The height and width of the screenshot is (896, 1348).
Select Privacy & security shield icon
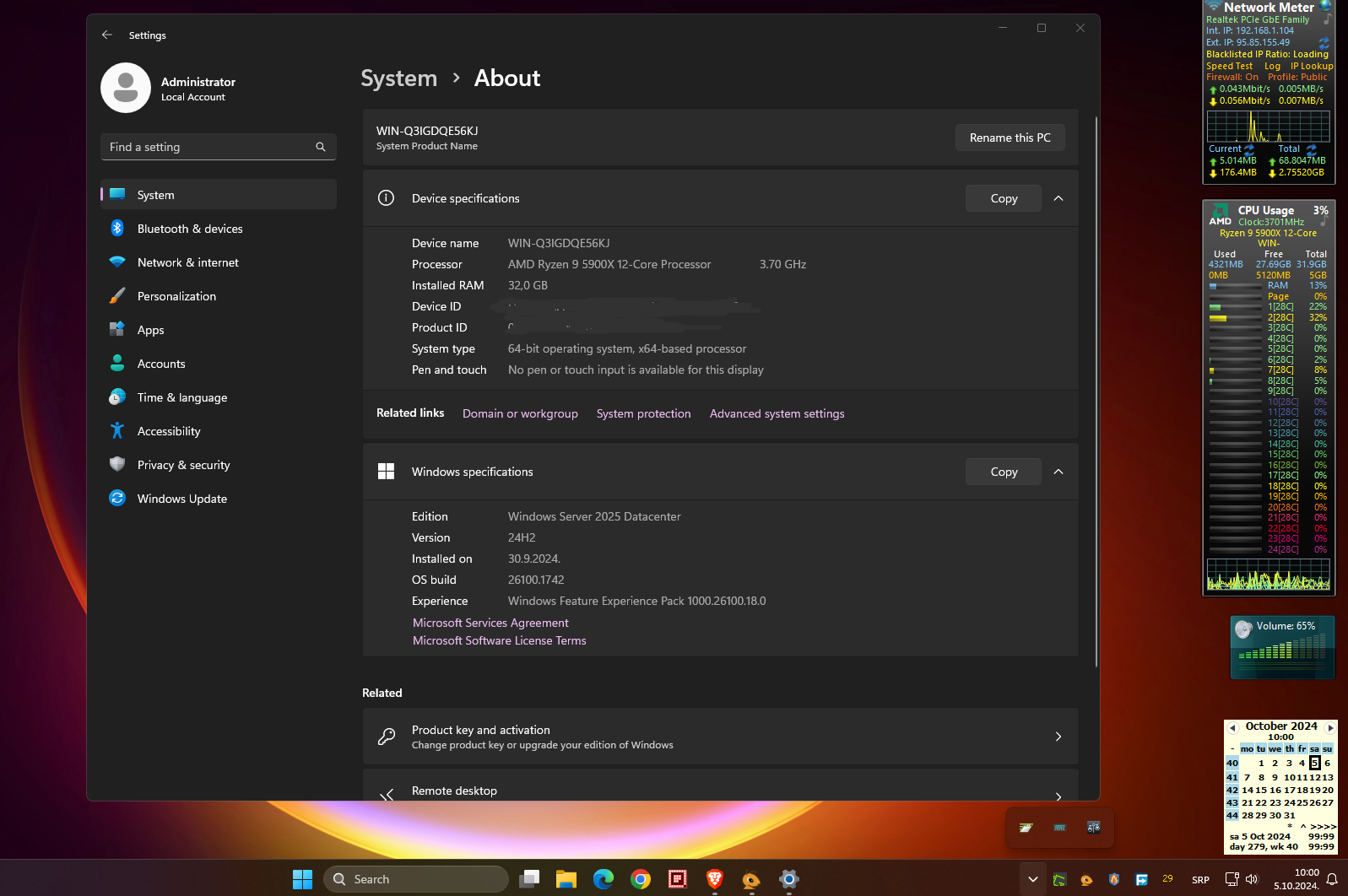point(117,465)
